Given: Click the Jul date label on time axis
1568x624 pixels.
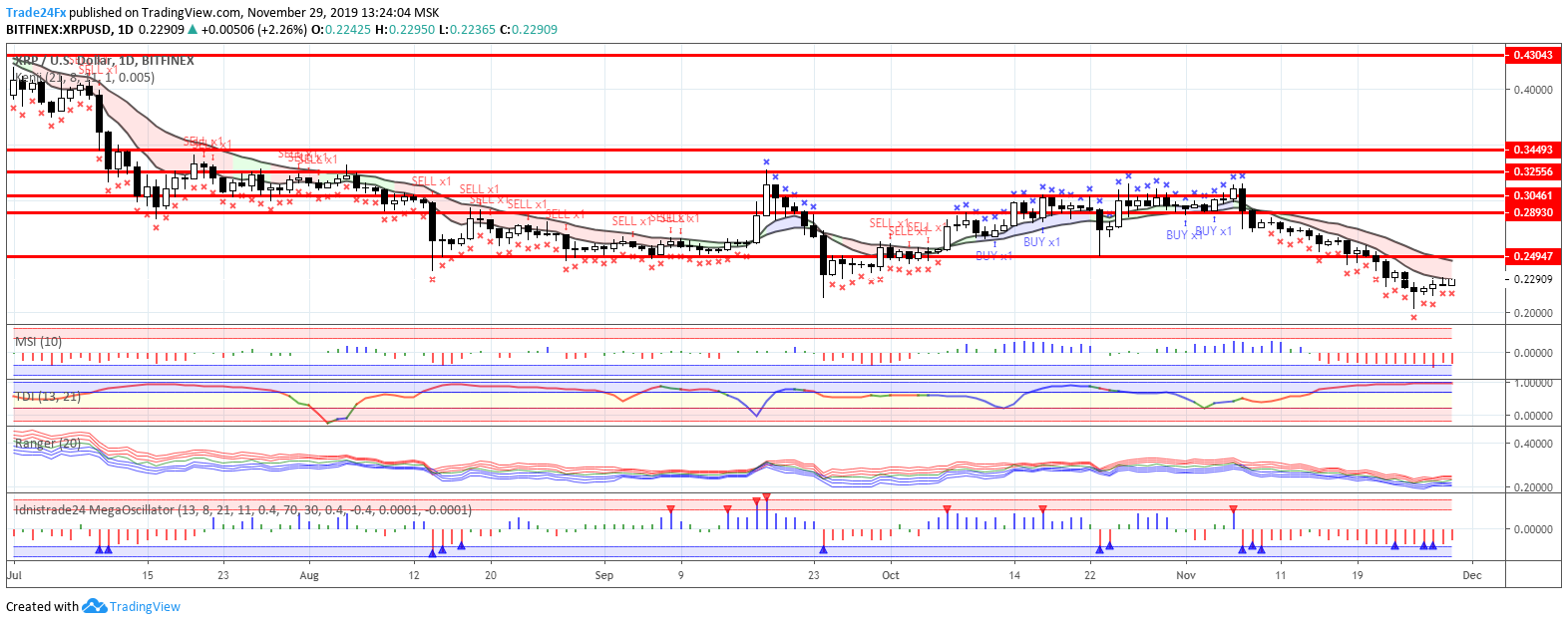Looking at the screenshot, I should coord(15,575).
